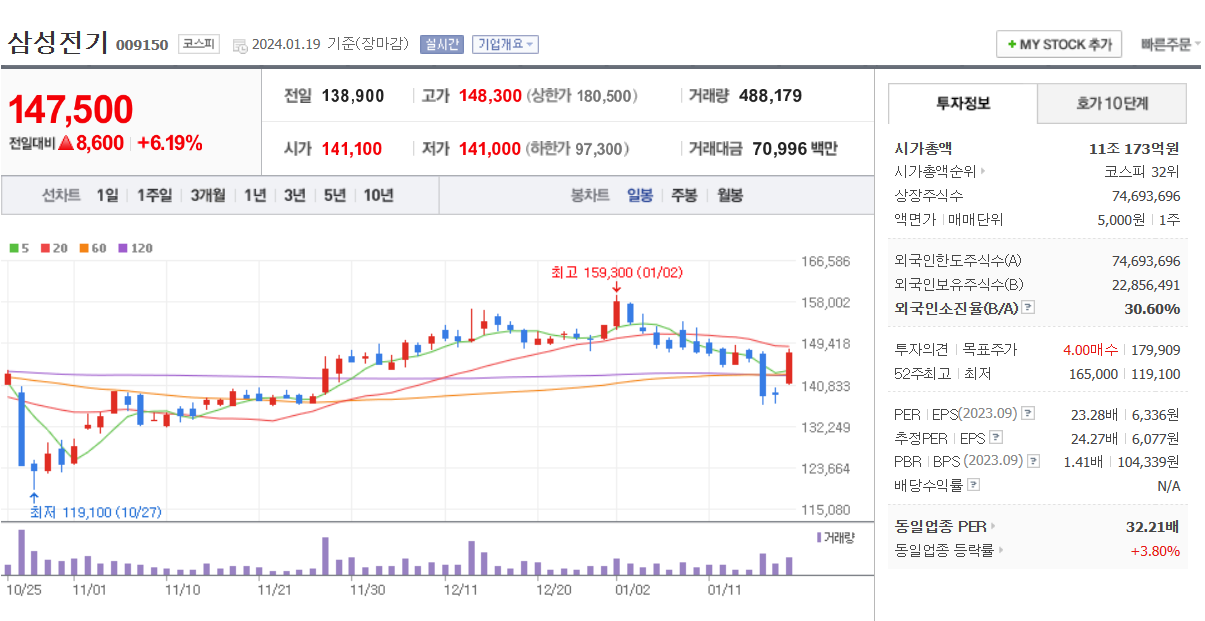Click the 외국인보유주식수 value 22,856,491
This screenshot has height=621, width=1205.
coord(1146,285)
